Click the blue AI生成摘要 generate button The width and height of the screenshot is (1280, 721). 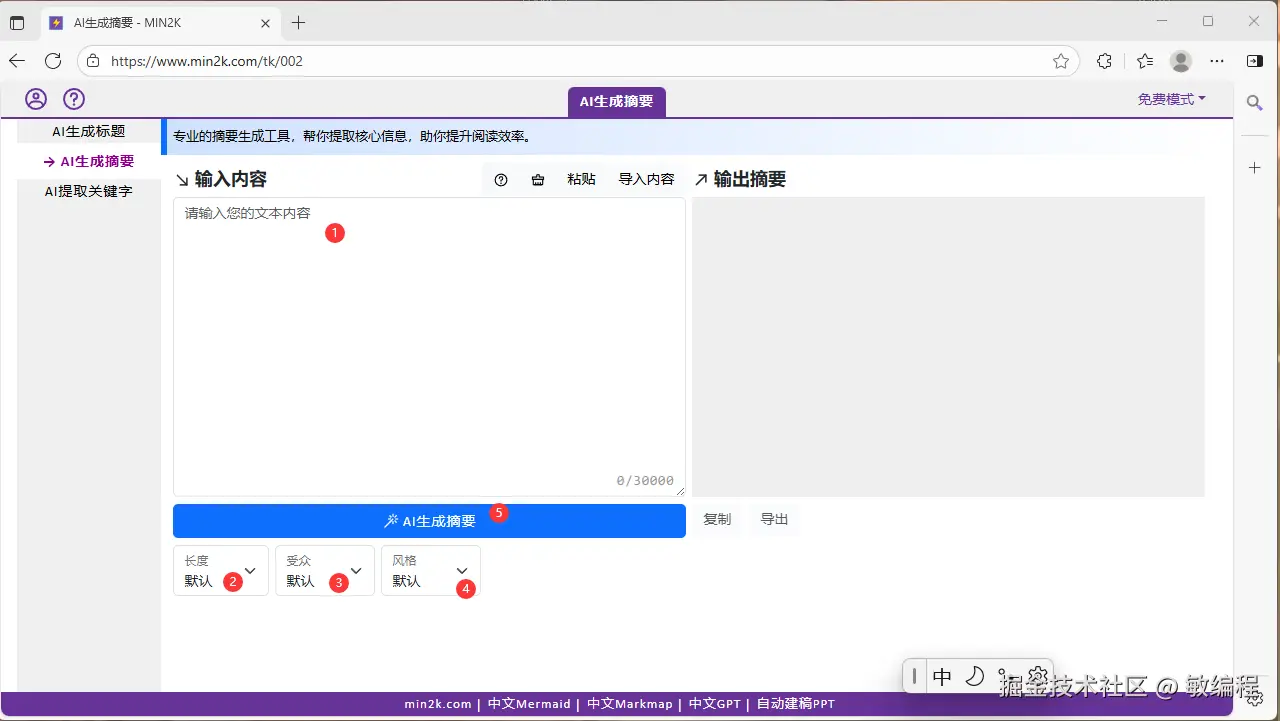pos(429,520)
